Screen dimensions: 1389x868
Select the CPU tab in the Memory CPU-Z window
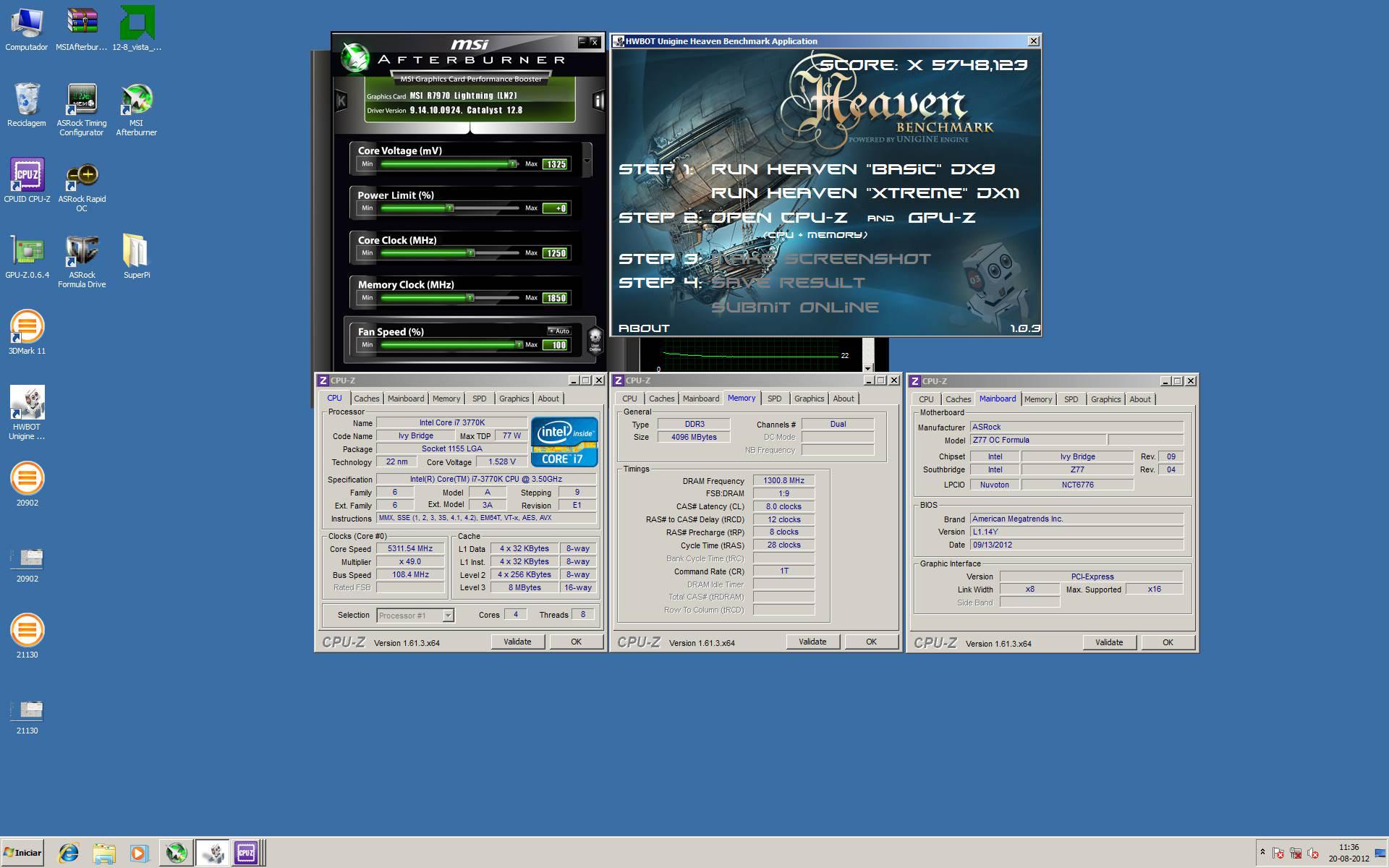point(629,399)
